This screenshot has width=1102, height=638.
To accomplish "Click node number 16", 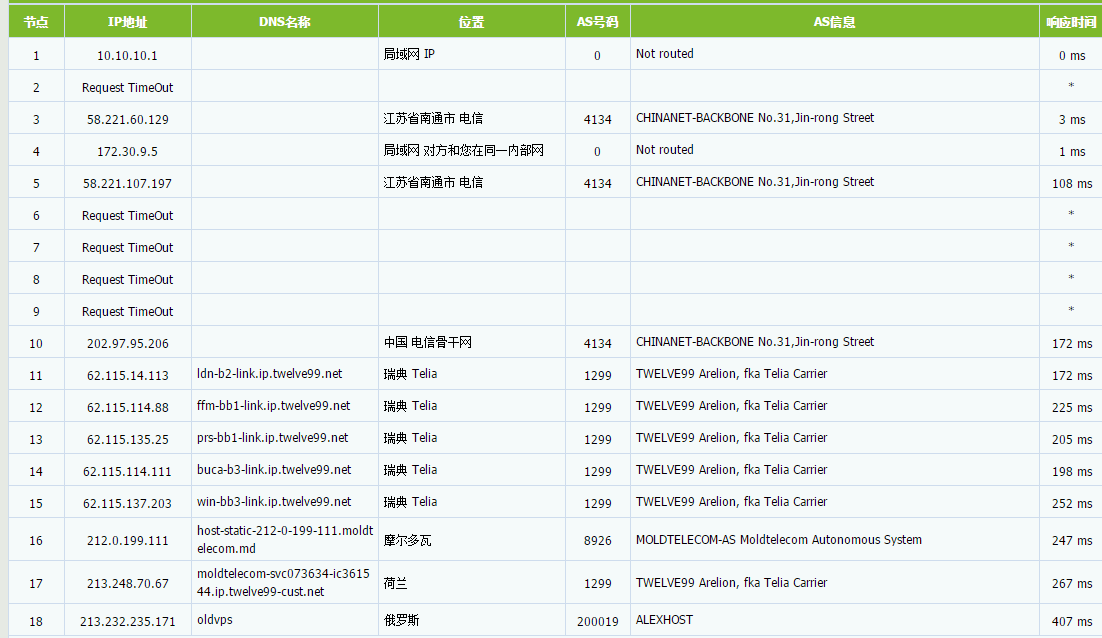I will point(36,541).
